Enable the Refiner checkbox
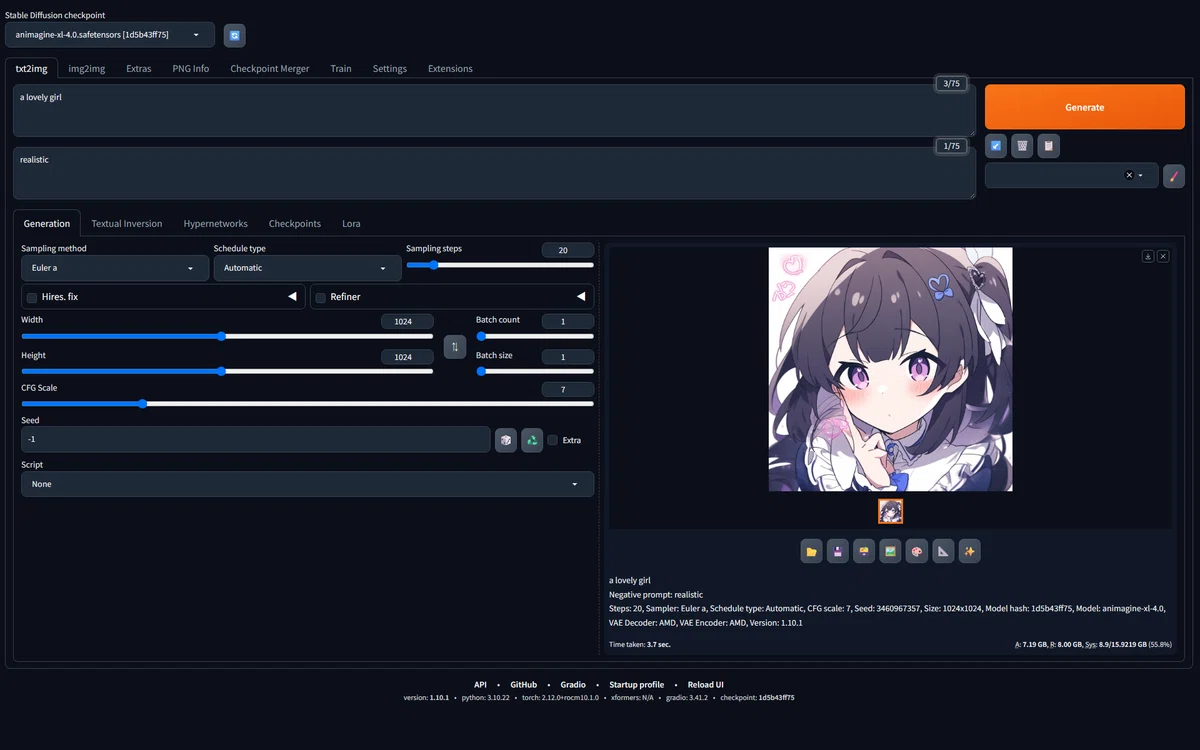 tap(321, 297)
